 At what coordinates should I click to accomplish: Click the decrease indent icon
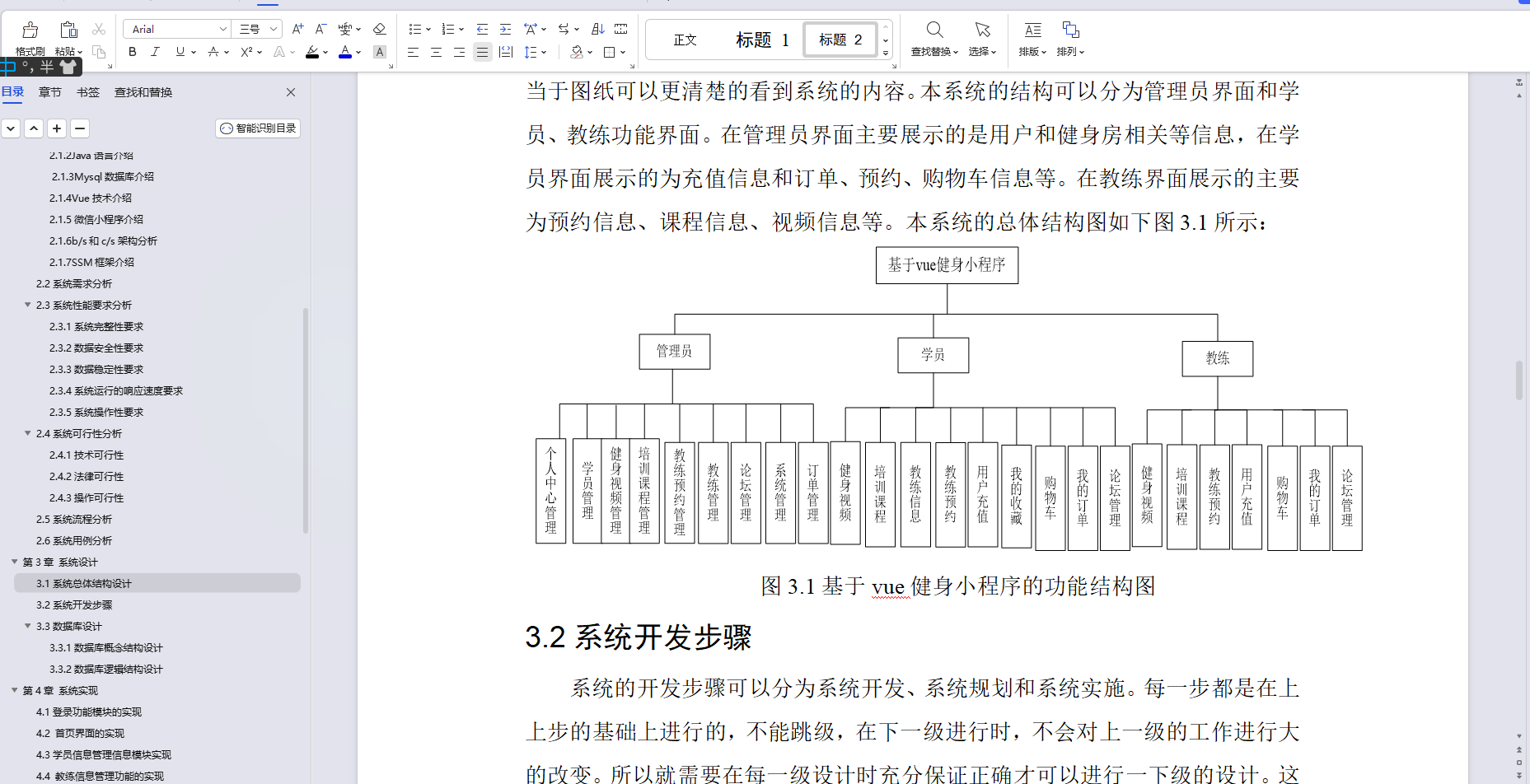tap(482, 29)
